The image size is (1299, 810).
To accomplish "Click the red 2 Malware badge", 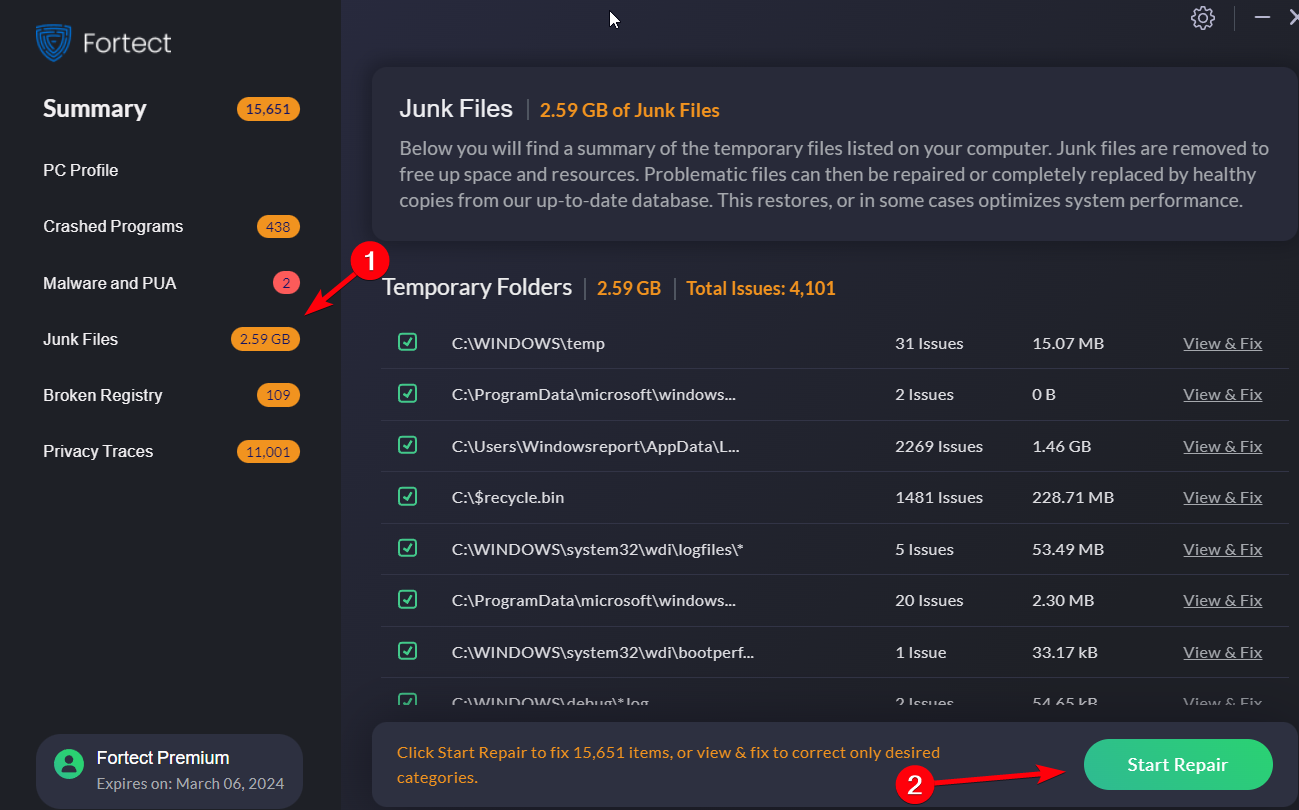I will click(x=286, y=283).
